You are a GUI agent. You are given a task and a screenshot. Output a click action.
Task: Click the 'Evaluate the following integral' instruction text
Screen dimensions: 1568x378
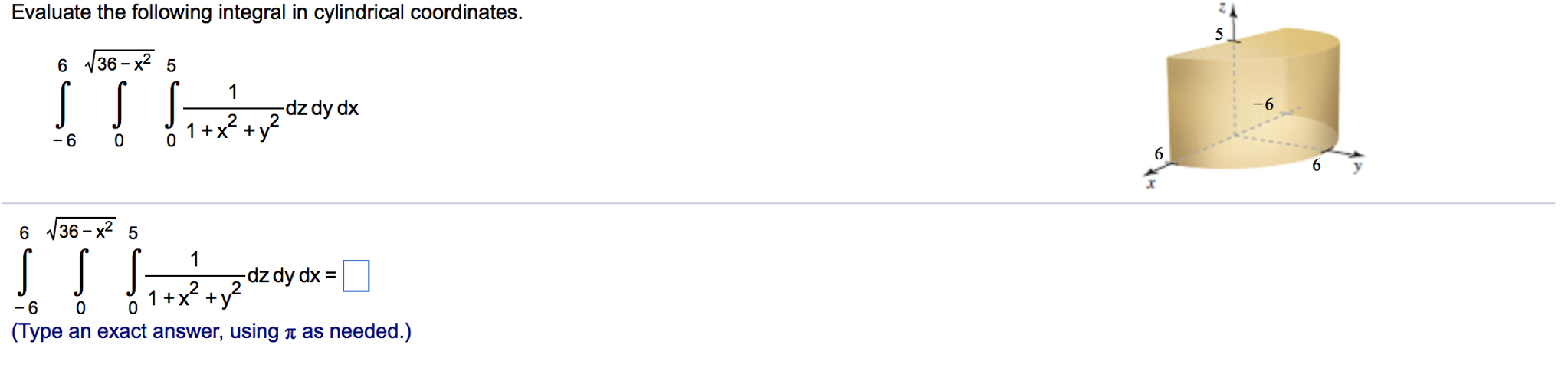[267, 13]
